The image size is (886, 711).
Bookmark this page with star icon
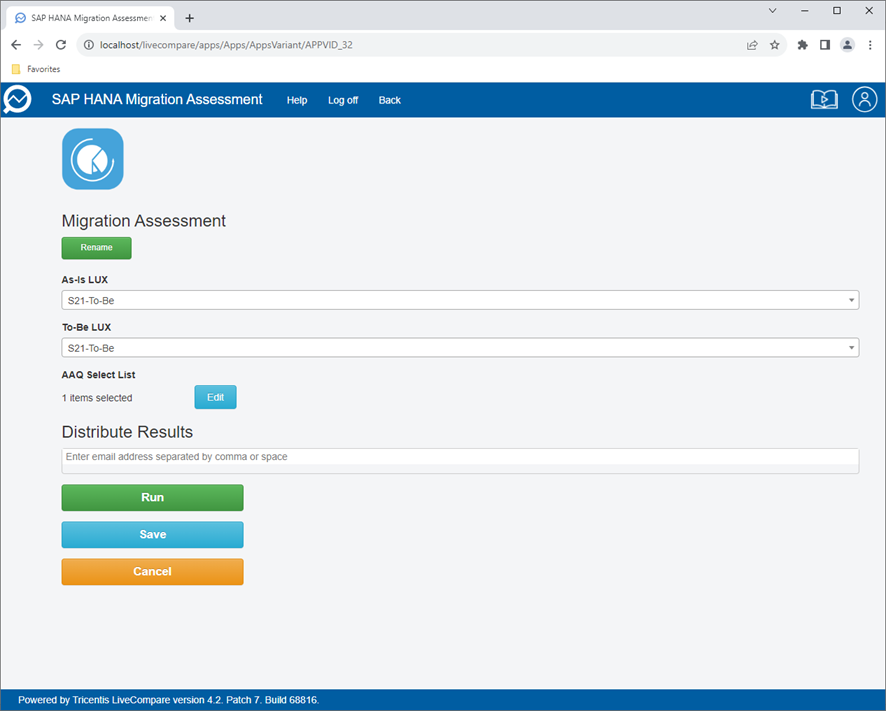(x=775, y=45)
